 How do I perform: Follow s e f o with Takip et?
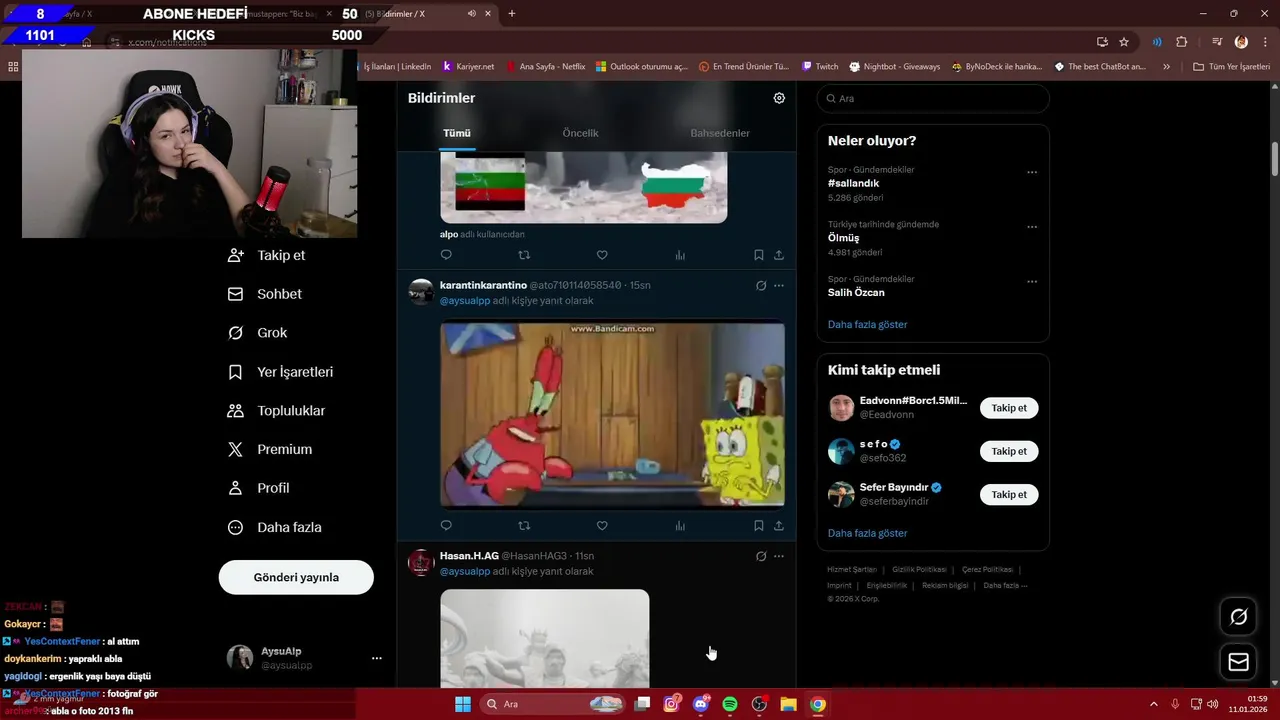pos(1009,451)
